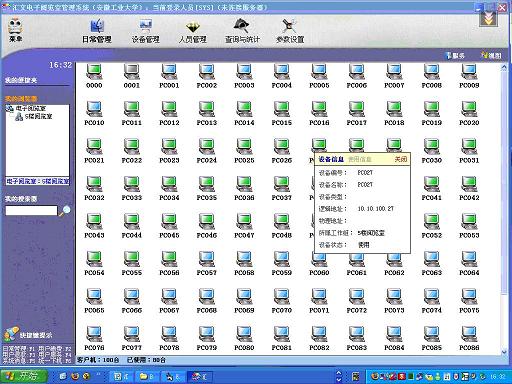Screen dimensions: 512x384
Task: Select the PC086 computer icon
Action: click(x=469, y=335)
